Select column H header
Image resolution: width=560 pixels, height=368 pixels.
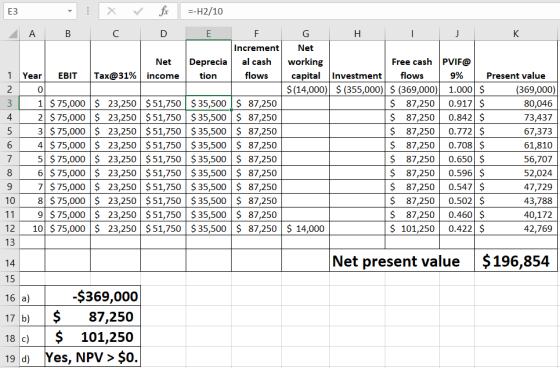[x=357, y=34]
